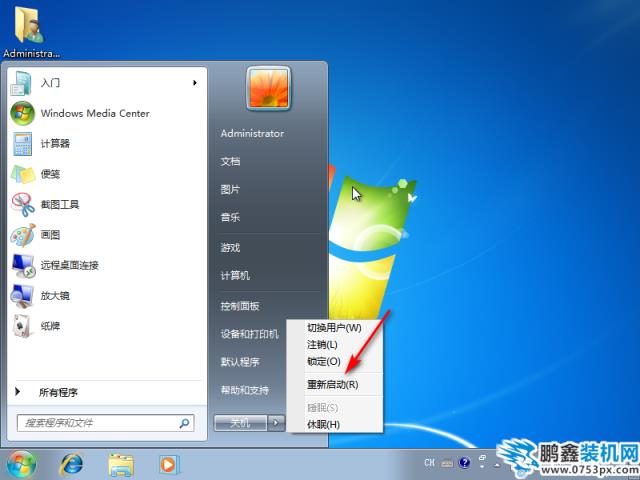Open the shutdown options arrow button
This screenshot has width=640, height=480.
276,423
